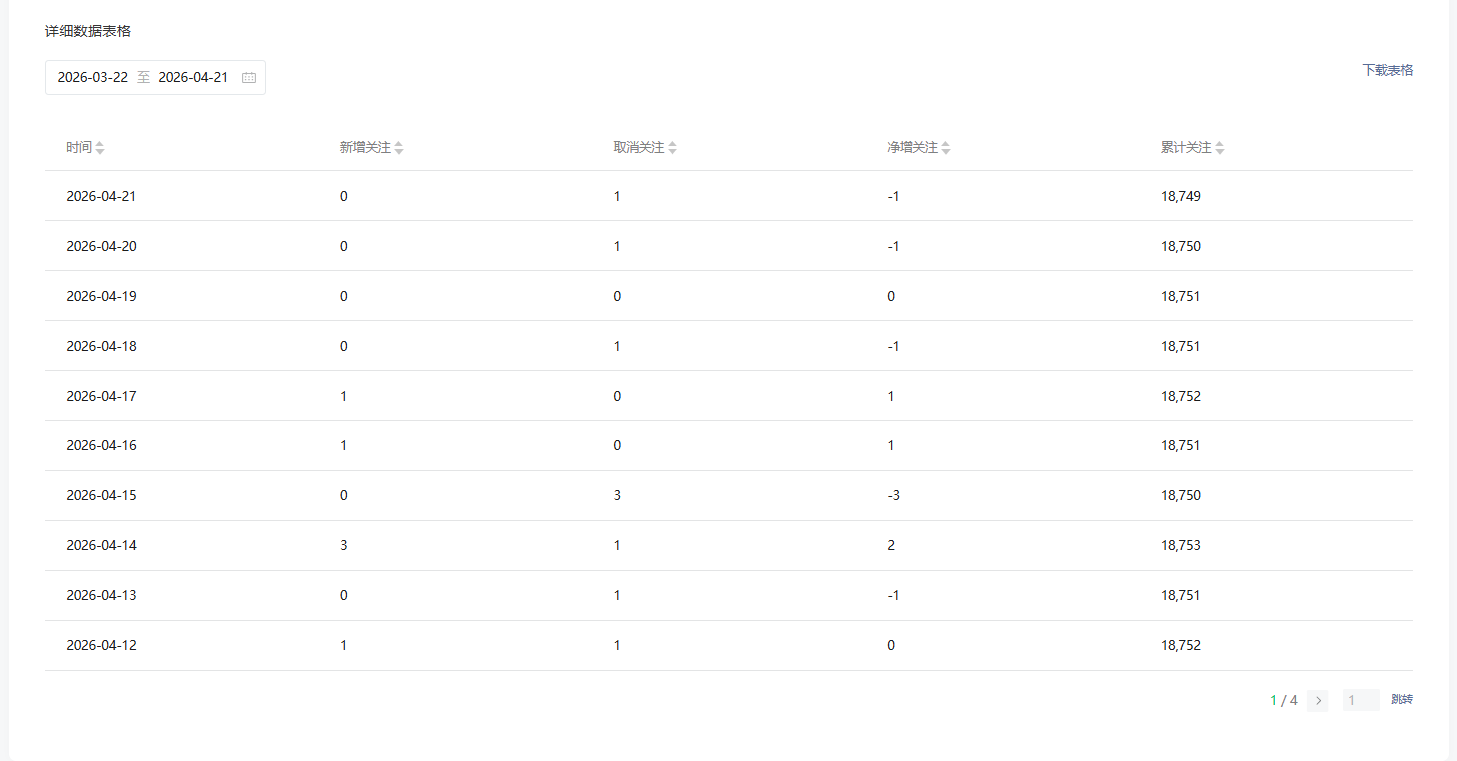Image resolution: width=1457 pixels, height=761 pixels.
Task: Click the 2026-04-17 date cell
Action: pyautogui.click(x=101, y=396)
